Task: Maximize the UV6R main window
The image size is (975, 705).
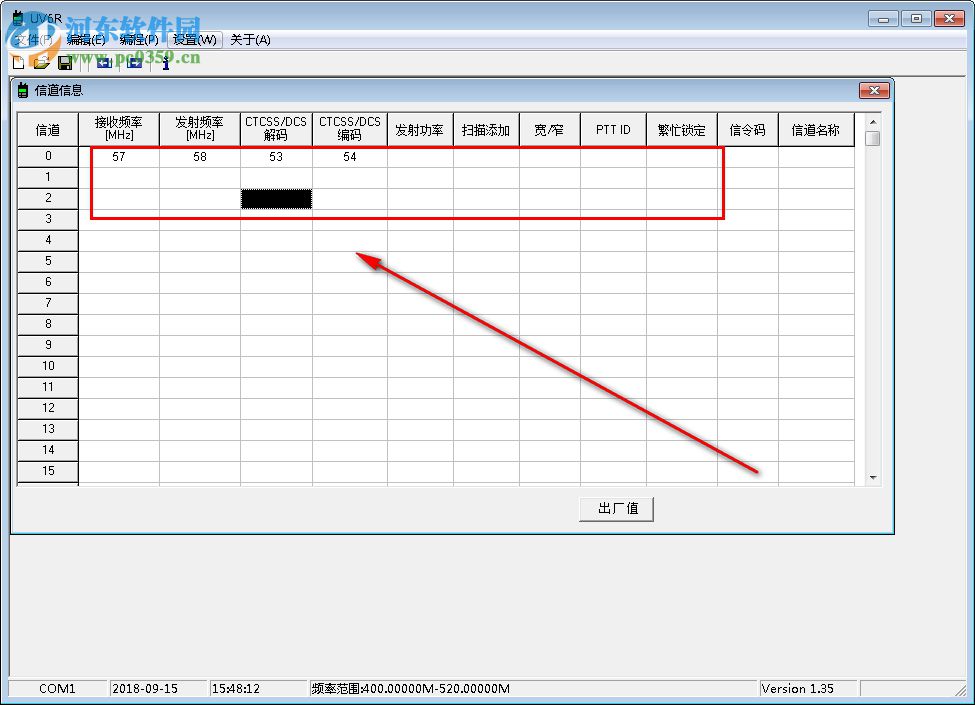Action: (x=916, y=19)
